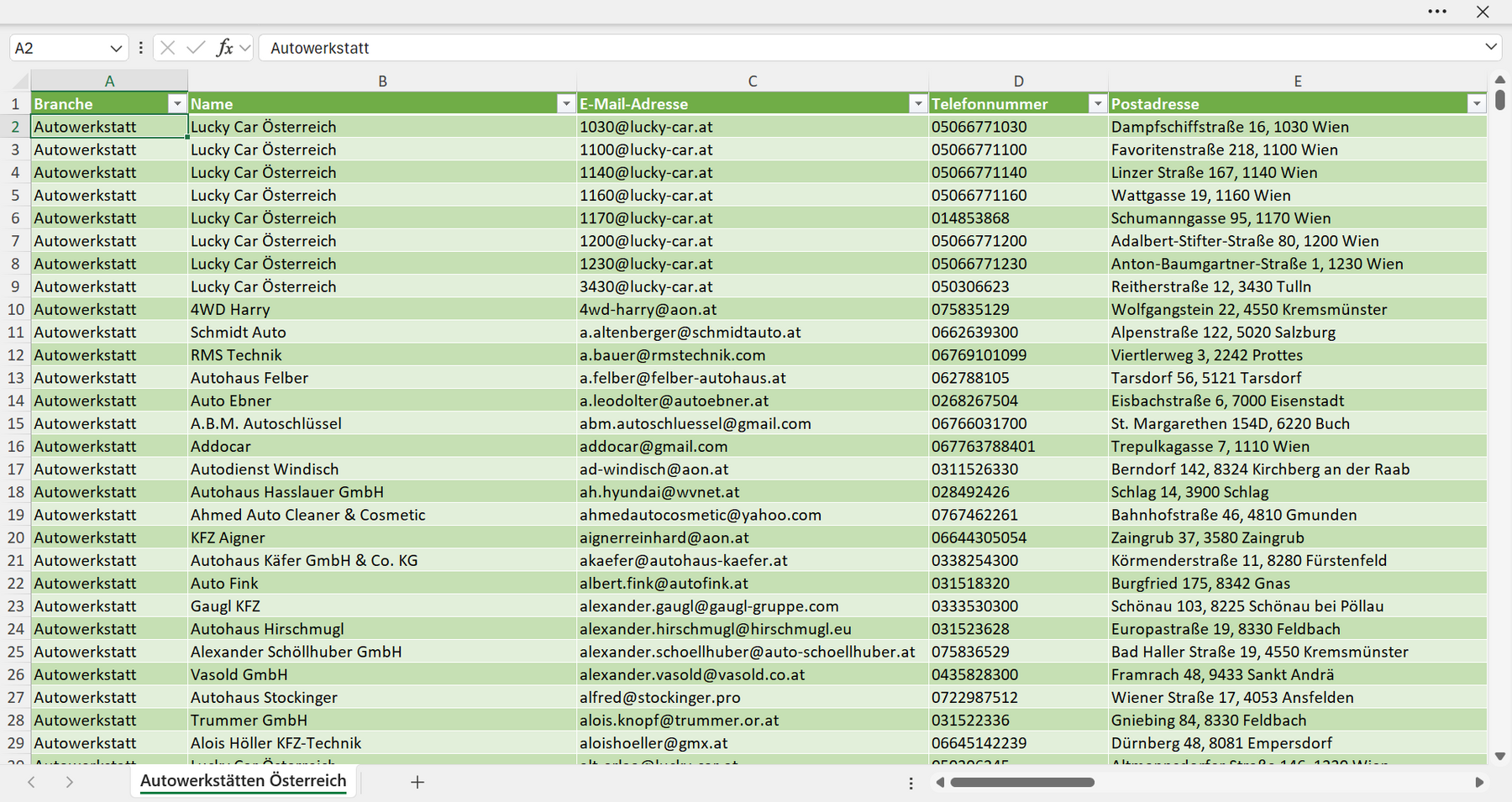This screenshot has width=1512, height=802.
Task: Open the more options ellipsis menu
Action: (x=1437, y=12)
